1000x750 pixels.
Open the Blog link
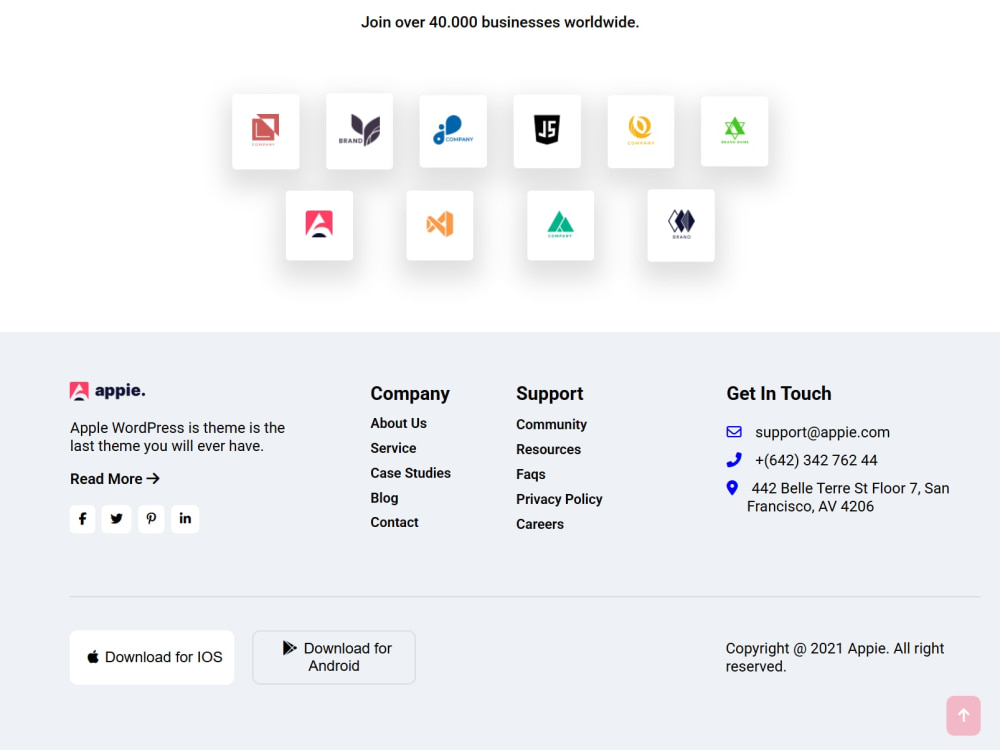(x=385, y=498)
